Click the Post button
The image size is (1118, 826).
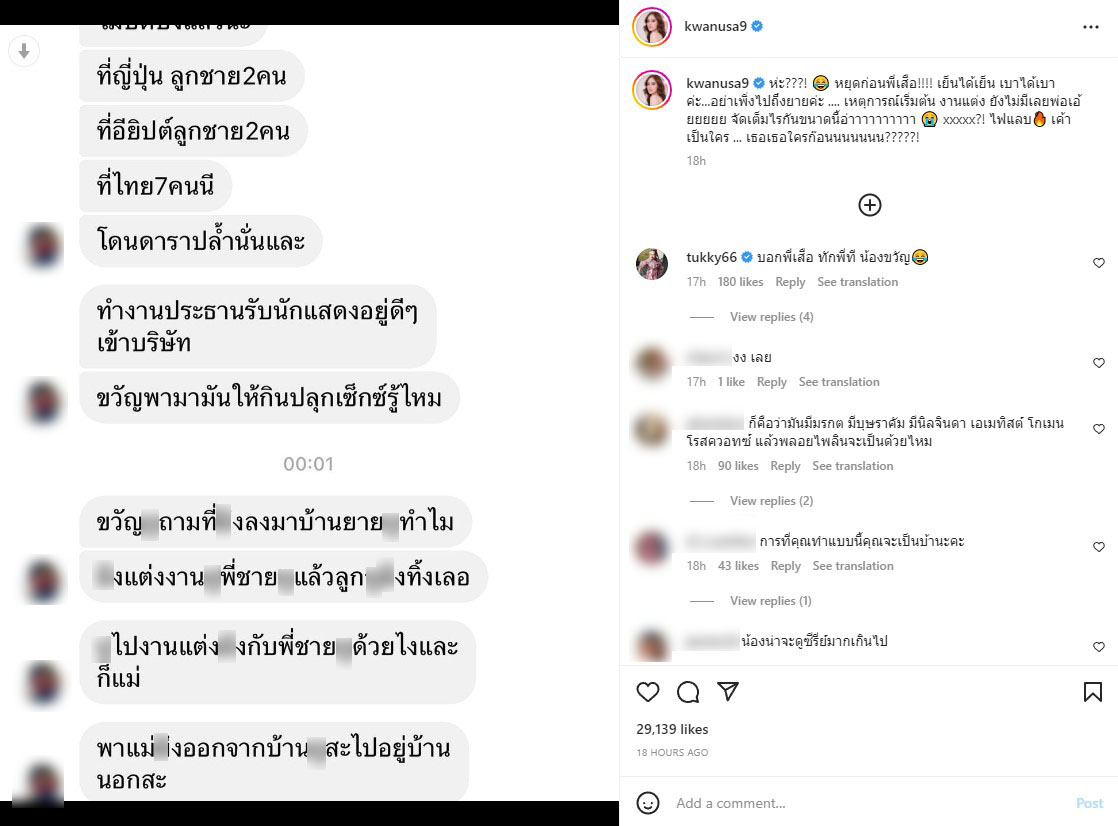(x=1089, y=803)
